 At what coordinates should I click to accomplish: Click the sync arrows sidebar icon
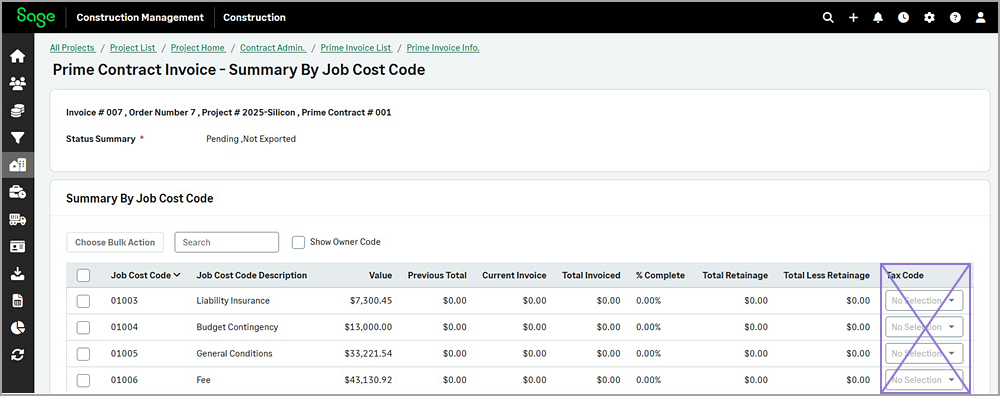17,355
